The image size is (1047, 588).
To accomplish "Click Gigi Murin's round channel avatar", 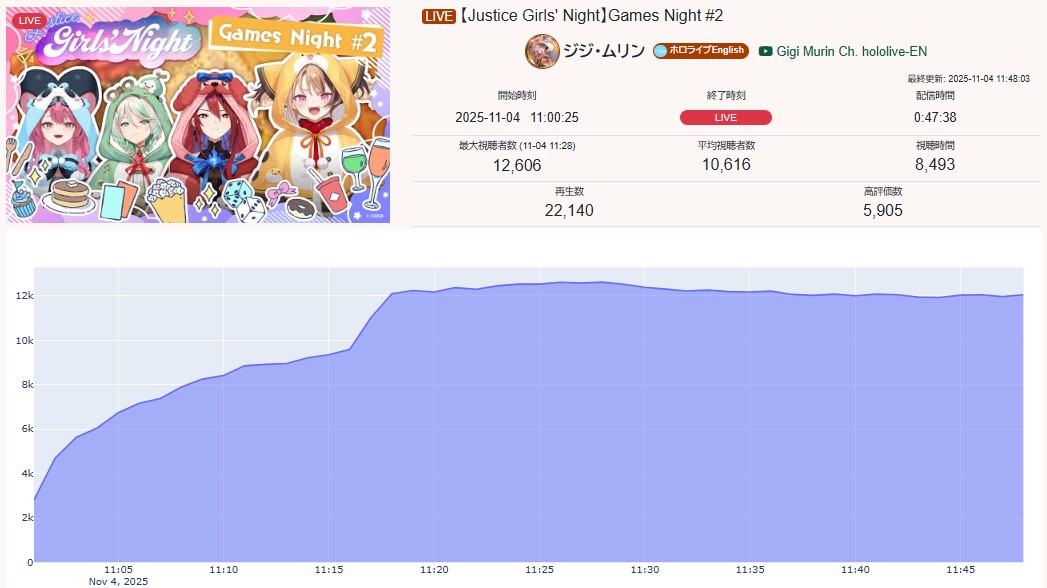I will (x=542, y=51).
